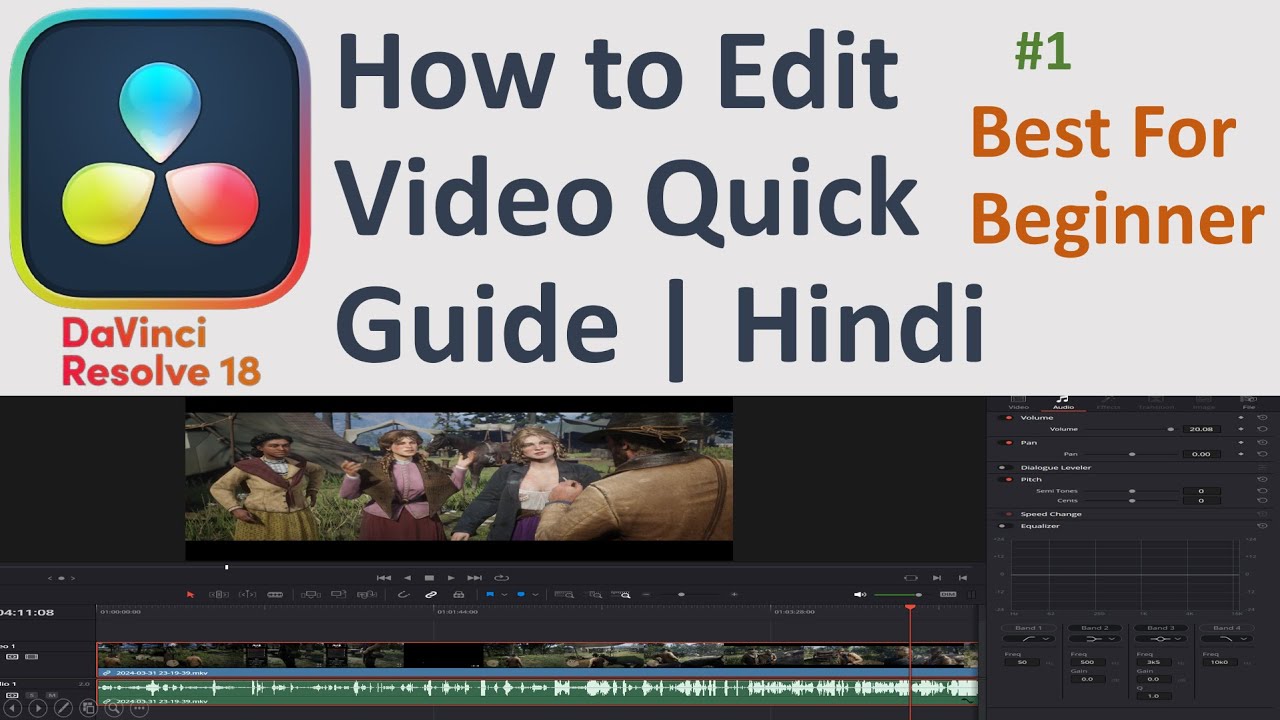Open the flag color dropdown arrow

pyautogui.click(x=504, y=594)
